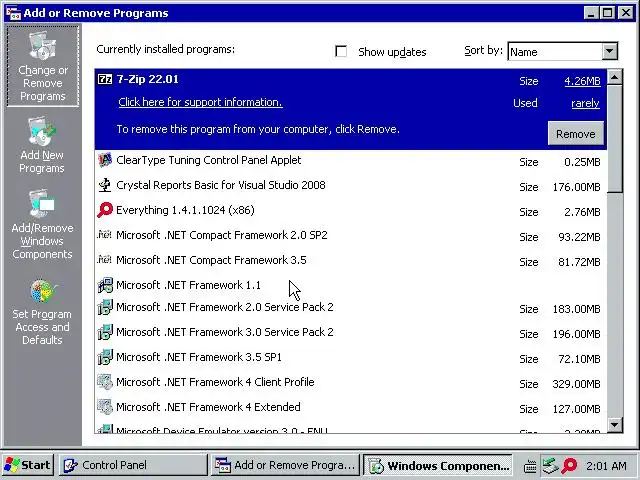Select ClearType Tuning Control Panel Applet row
640x480 pixels.
click(351, 160)
